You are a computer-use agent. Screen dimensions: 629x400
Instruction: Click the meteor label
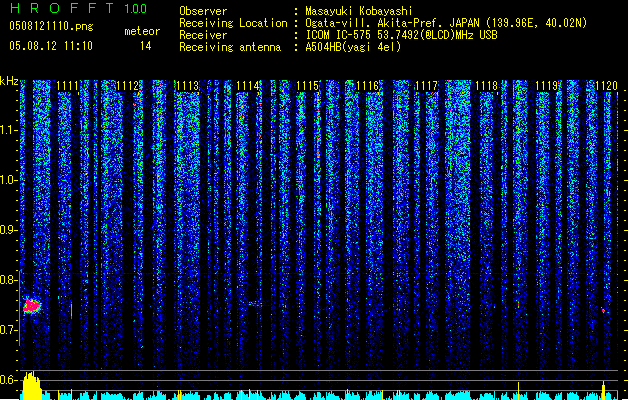(x=142, y=31)
